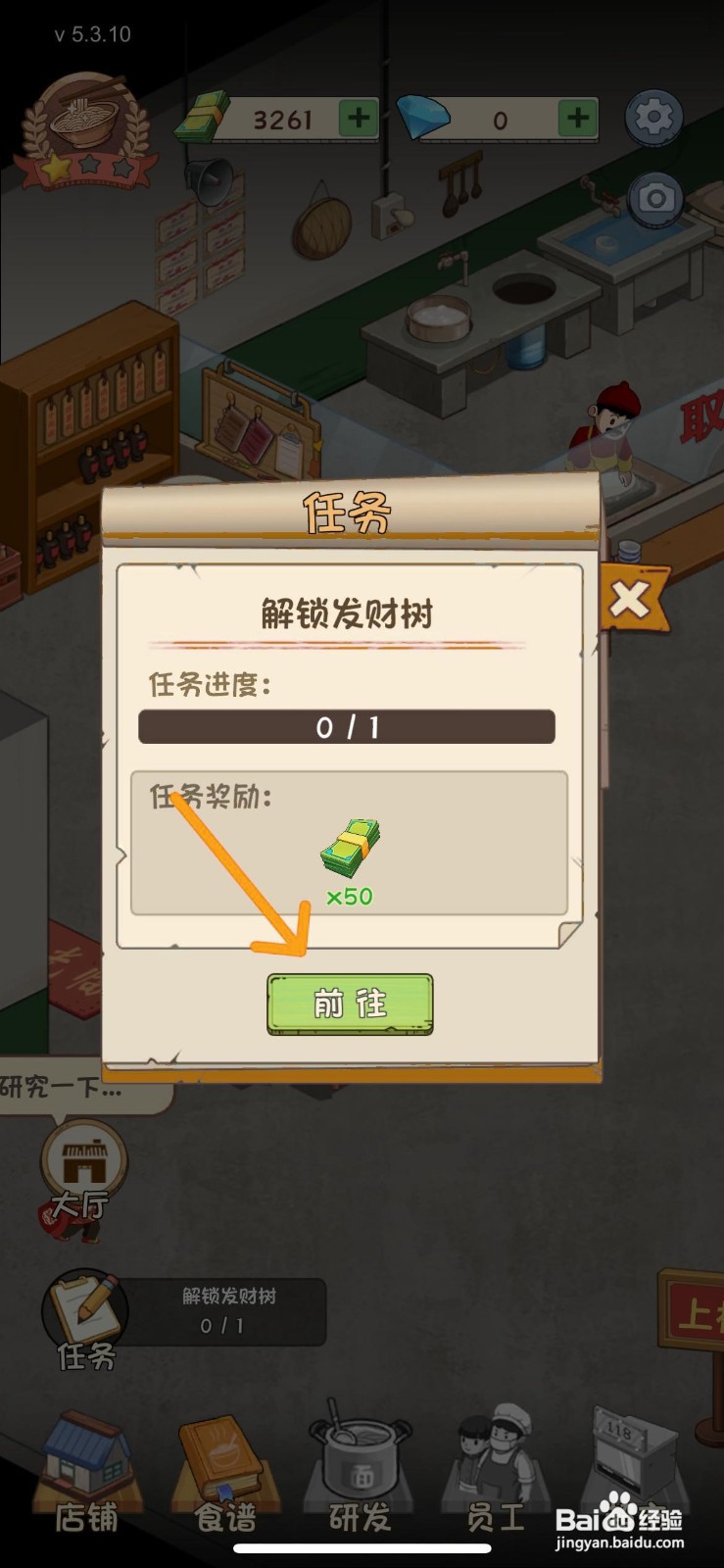Open the 研发 research pot tab
724x1568 pixels.
pos(359,1468)
